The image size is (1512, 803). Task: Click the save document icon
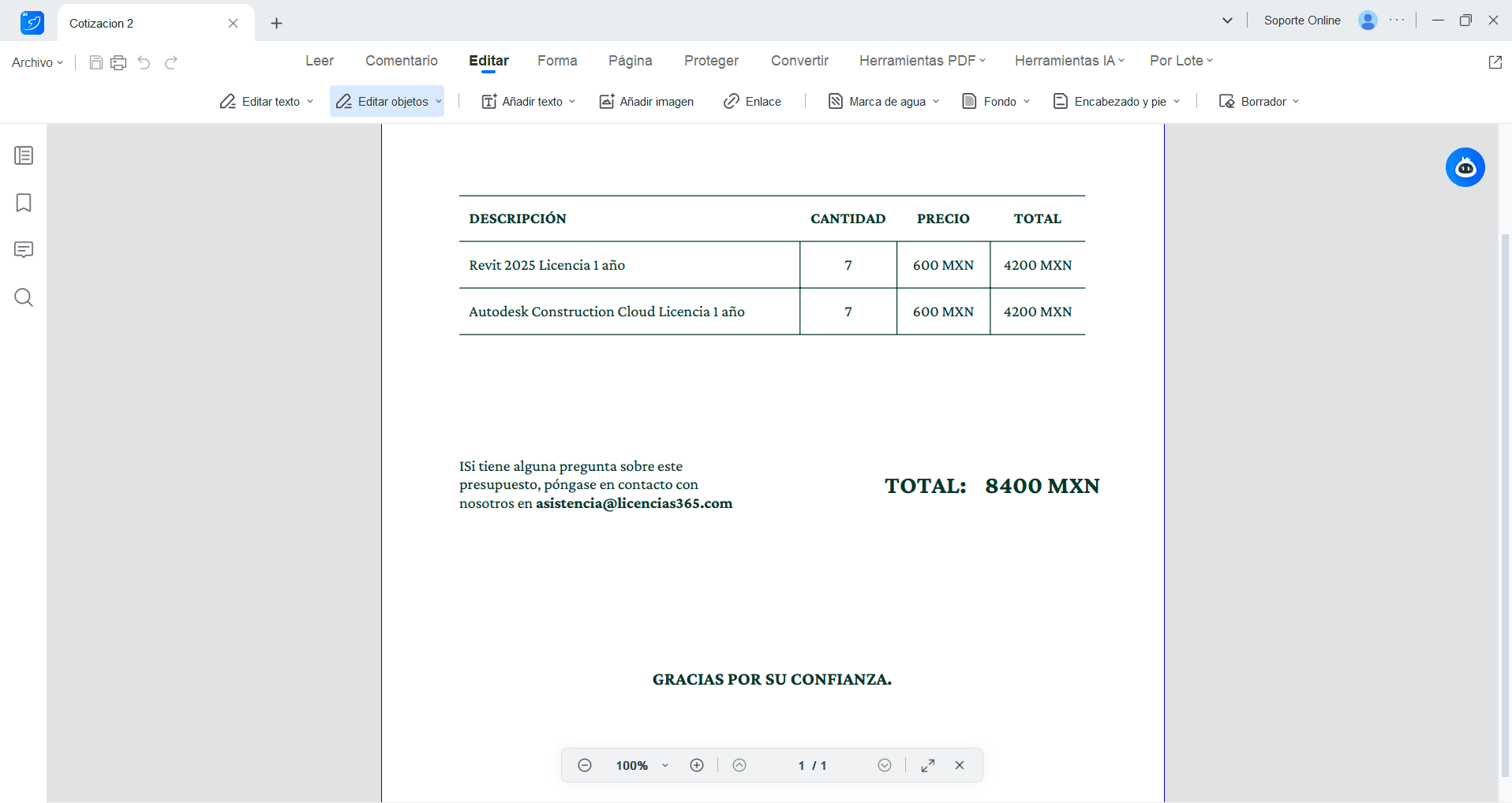(95, 62)
